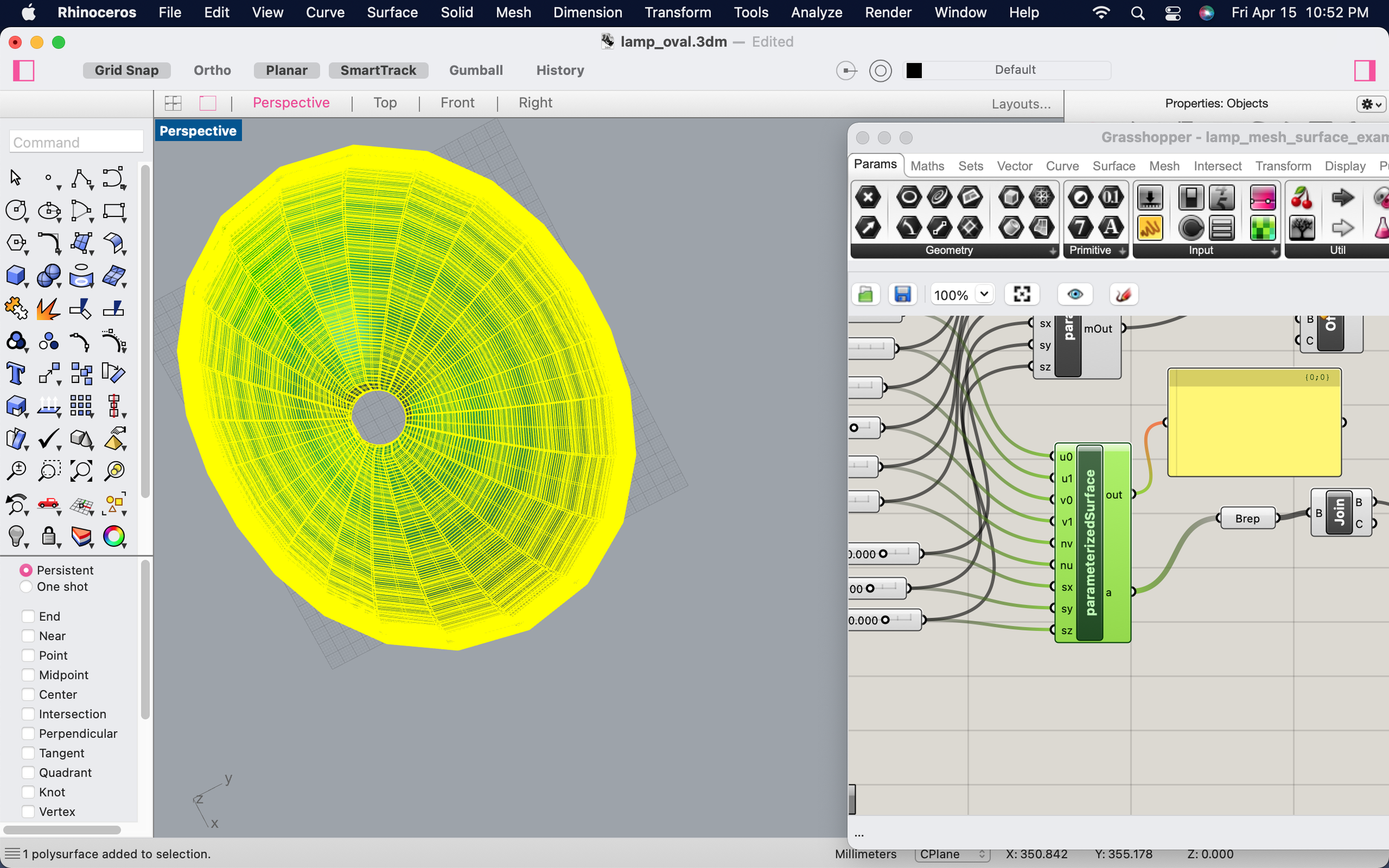Click the Layouts... button
Viewport: 1389px width, 868px height.
click(x=1021, y=104)
